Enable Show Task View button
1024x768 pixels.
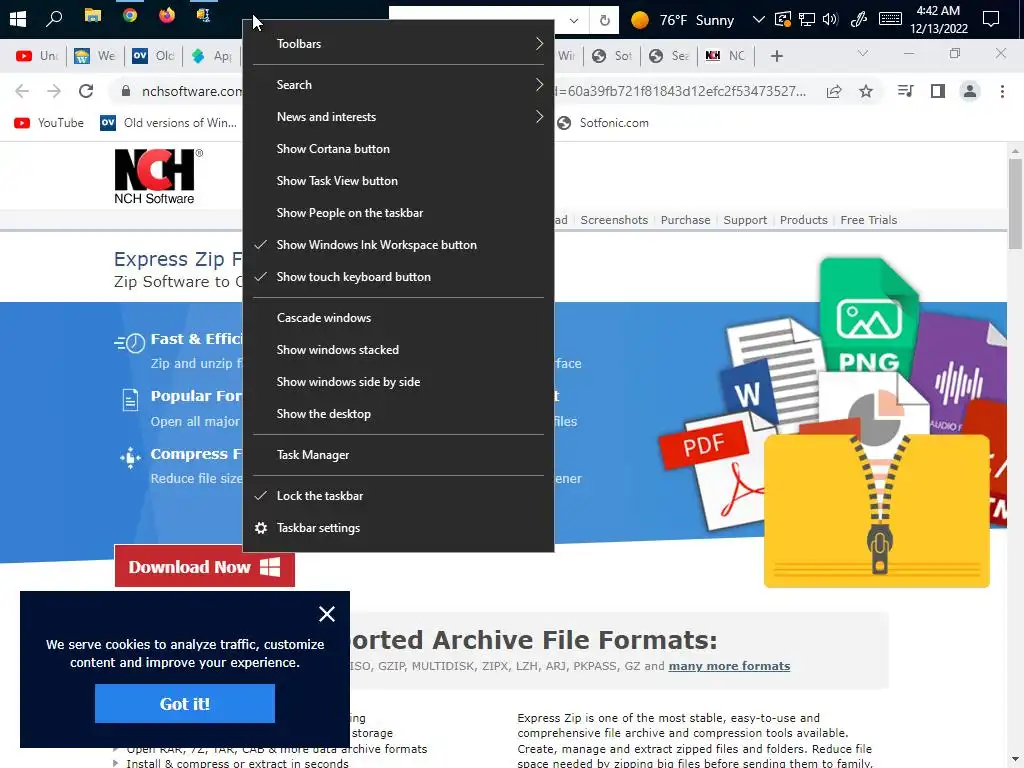398,181
